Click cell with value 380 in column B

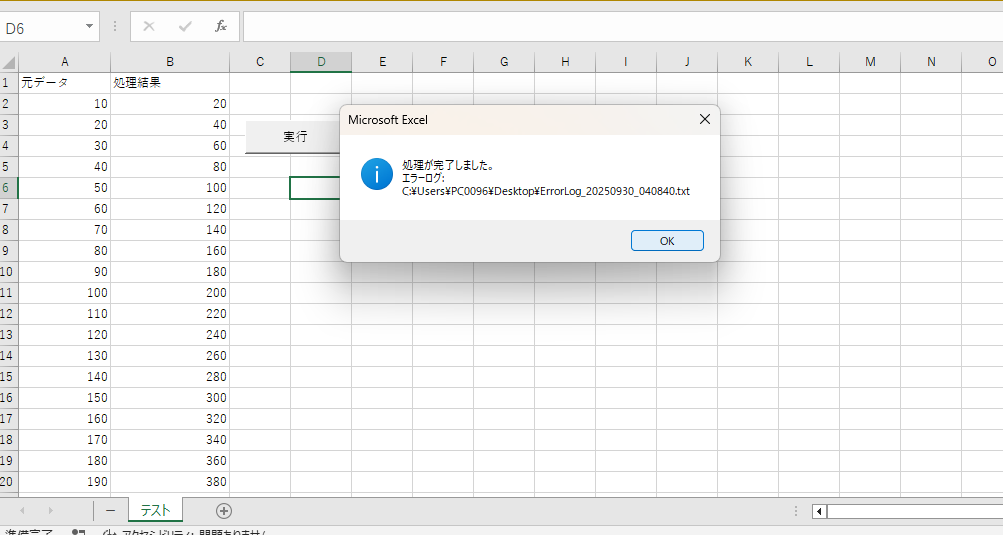click(170, 481)
